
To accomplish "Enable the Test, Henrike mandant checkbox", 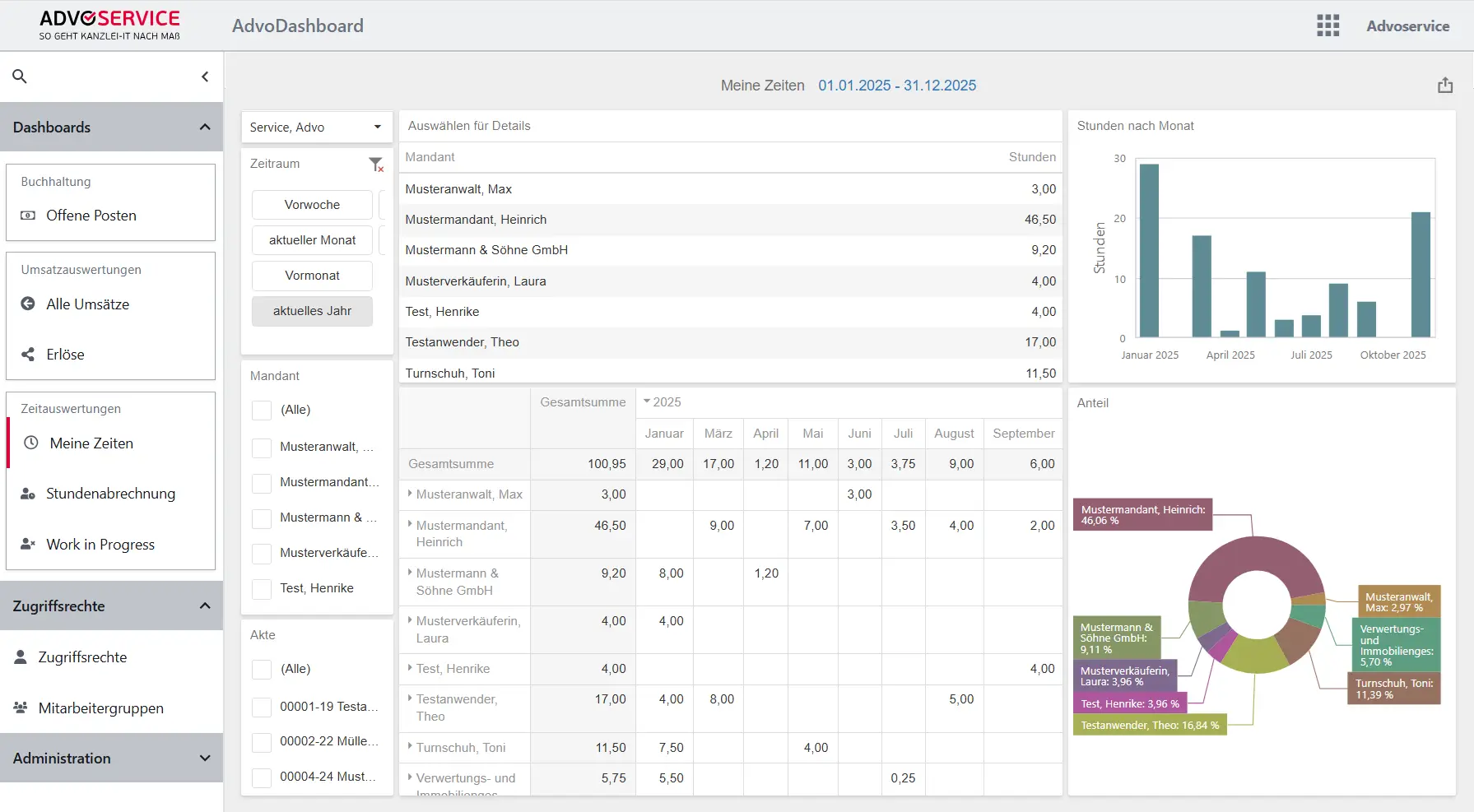I will point(261,588).
